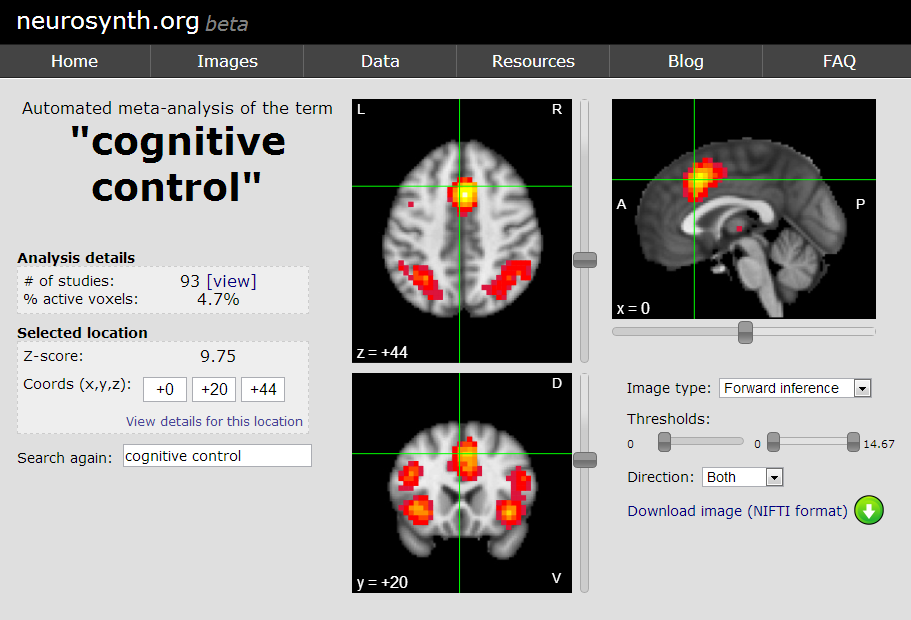Image resolution: width=911 pixels, height=620 pixels.
Task: Click the +44 z-coordinate button
Action: tap(262, 389)
